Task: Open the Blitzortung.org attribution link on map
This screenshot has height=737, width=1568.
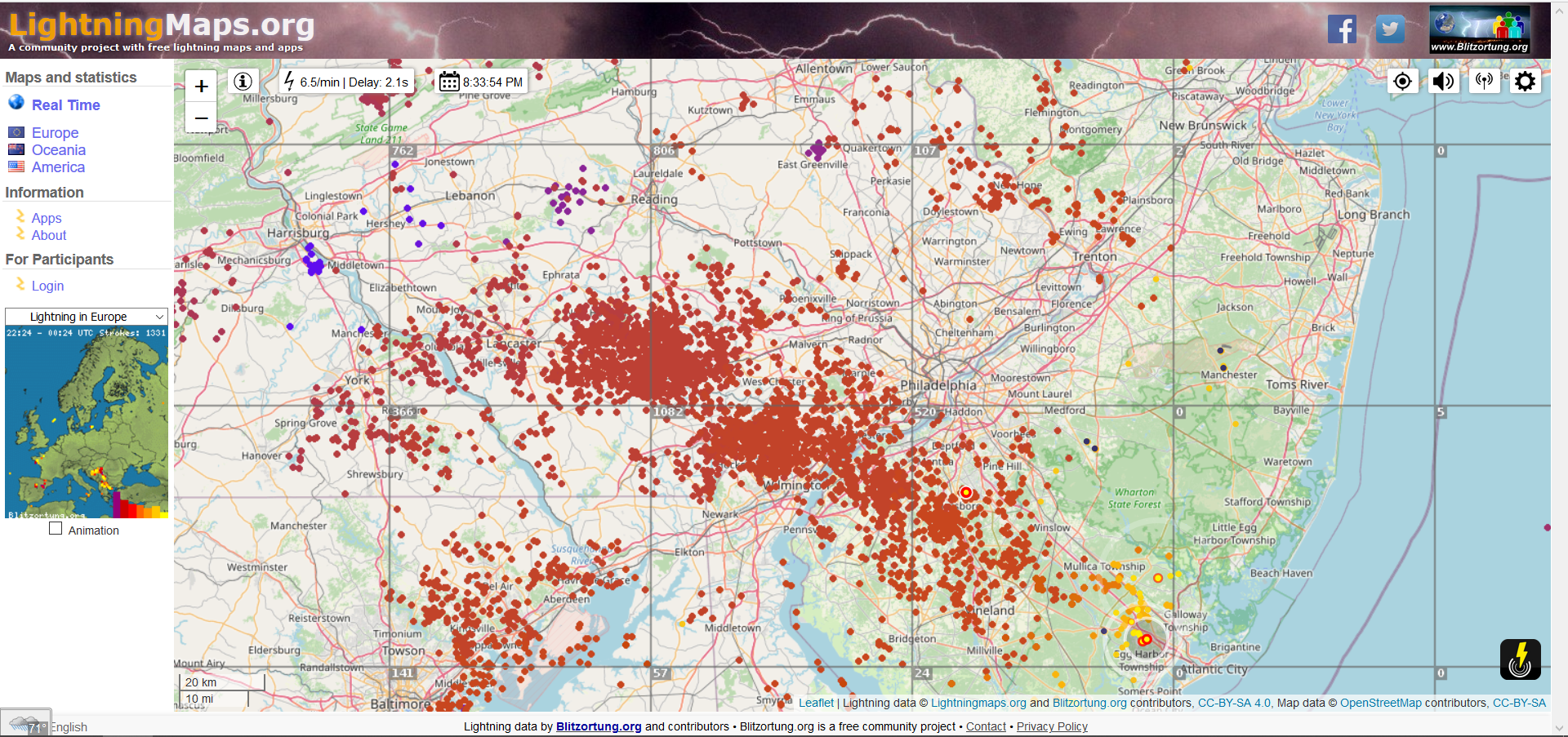Action: pos(1089,703)
